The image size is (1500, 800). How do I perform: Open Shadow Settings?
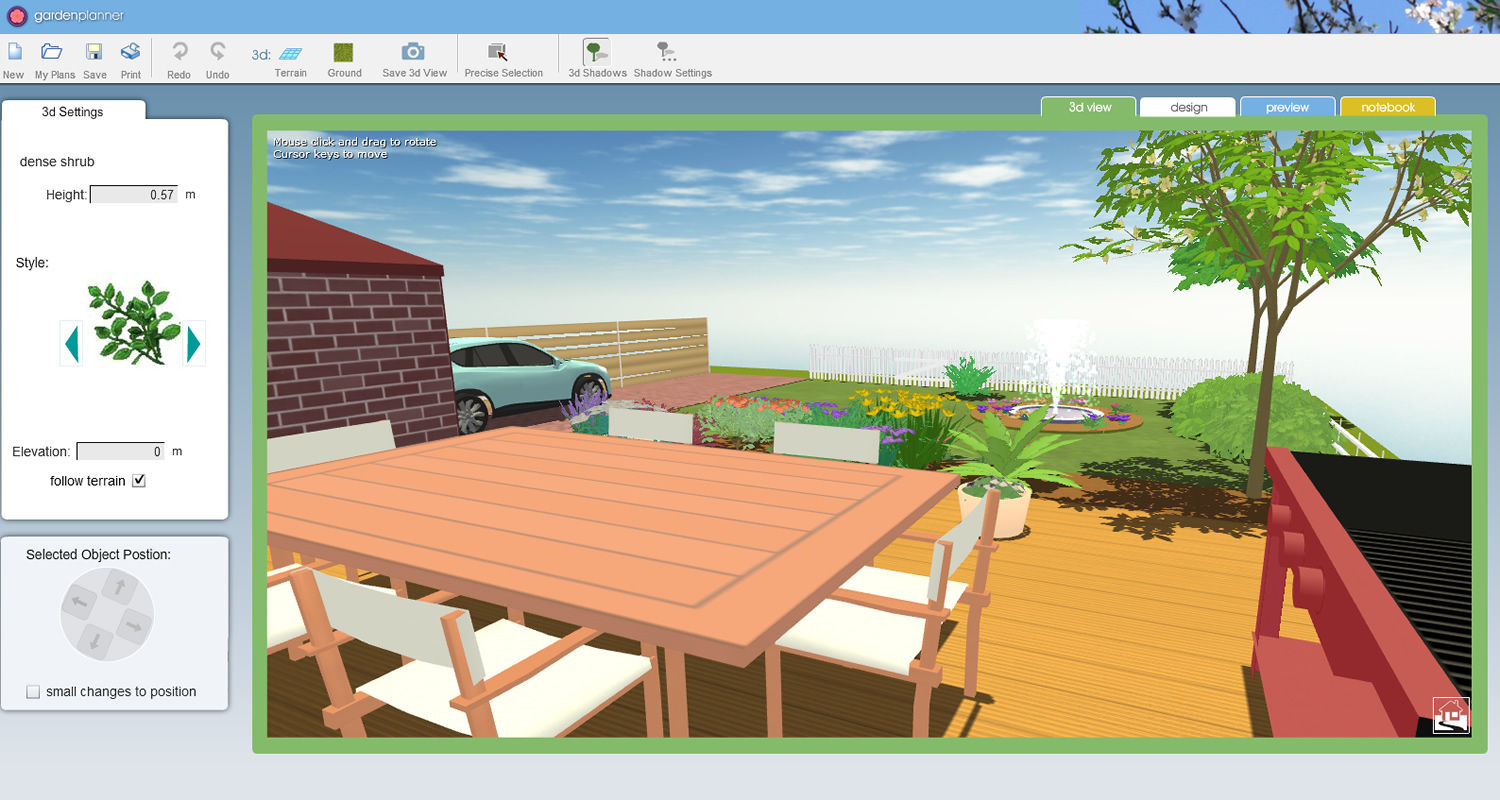667,52
